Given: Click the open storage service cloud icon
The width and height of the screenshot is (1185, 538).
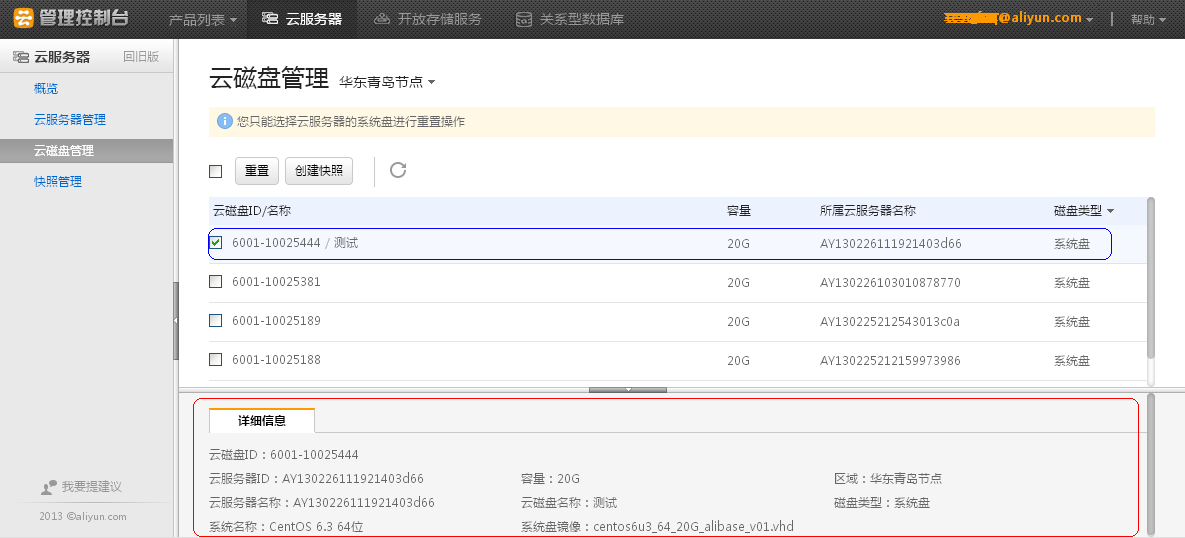Looking at the screenshot, I should [x=381, y=19].
